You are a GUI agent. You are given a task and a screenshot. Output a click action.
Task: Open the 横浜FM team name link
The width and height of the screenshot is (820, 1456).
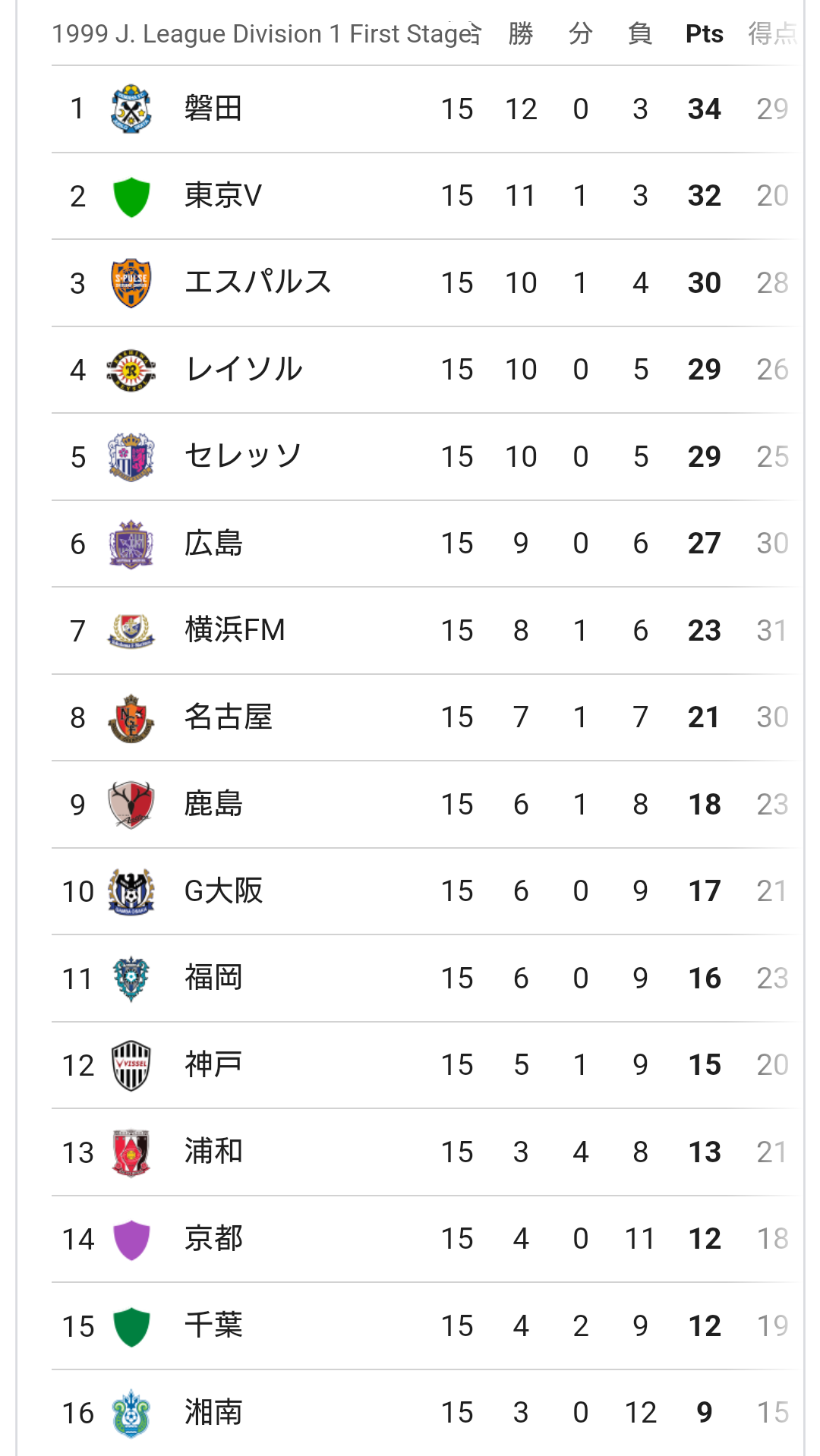(235, 630)
